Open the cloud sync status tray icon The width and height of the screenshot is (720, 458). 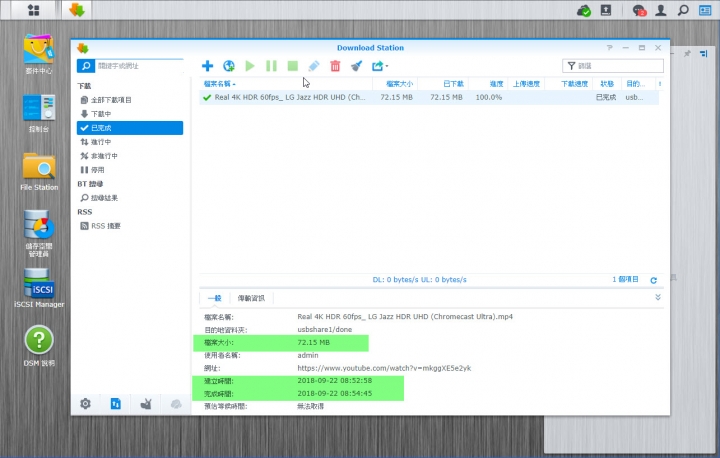click(584, 10)
